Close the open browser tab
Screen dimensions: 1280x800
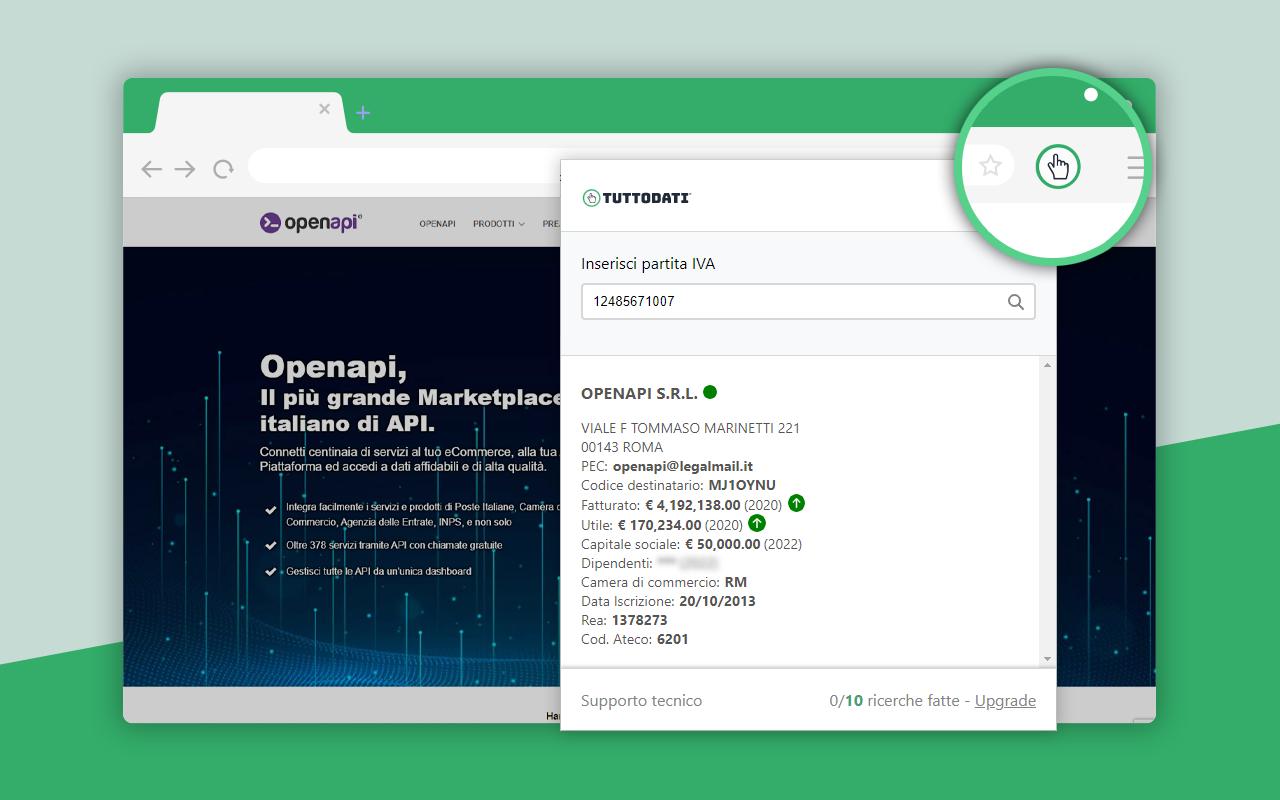tap(324, 109)
